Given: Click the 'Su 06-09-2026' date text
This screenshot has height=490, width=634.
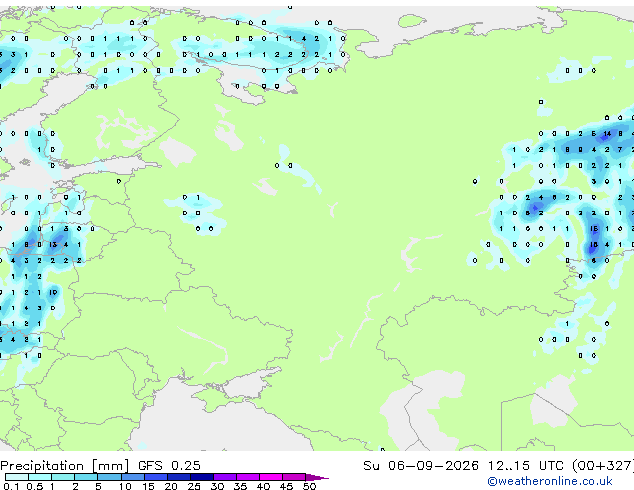Looking at the screenshot, I should coord(421,466).
